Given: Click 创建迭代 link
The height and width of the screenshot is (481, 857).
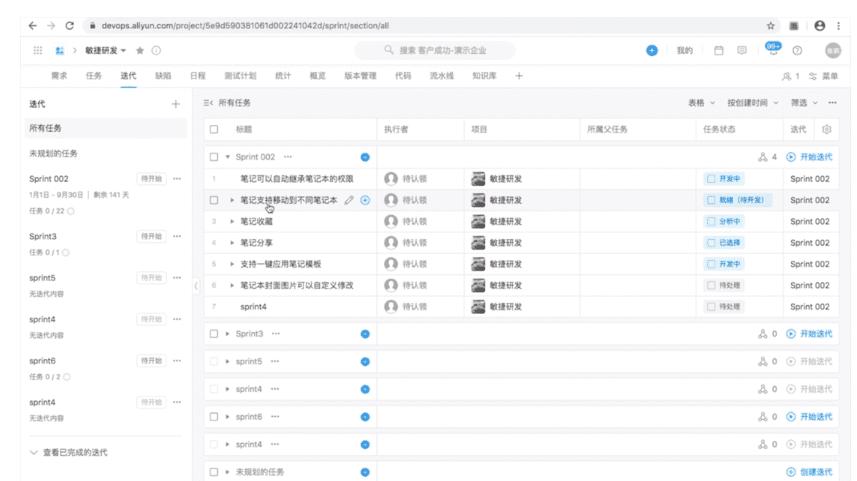Looking at the screenshot, I should click(809, 472).
